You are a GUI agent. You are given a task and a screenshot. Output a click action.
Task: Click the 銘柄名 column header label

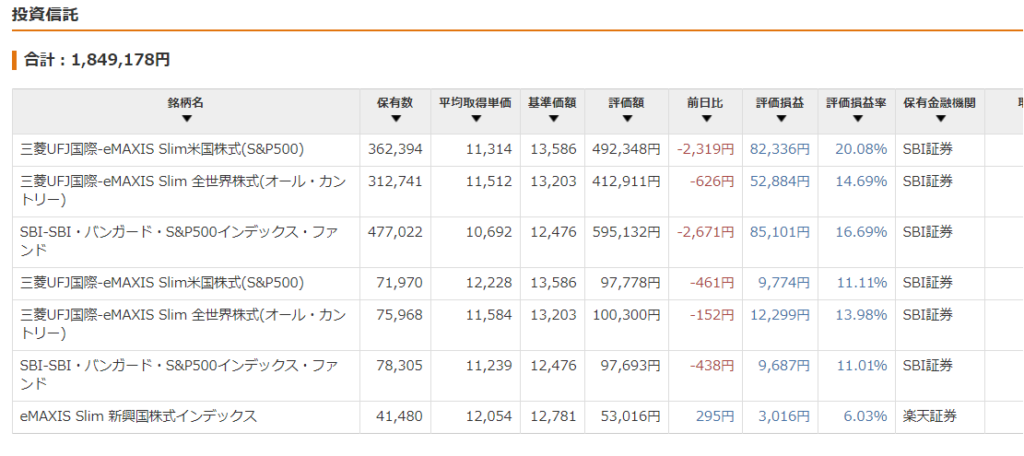point(186,103)
